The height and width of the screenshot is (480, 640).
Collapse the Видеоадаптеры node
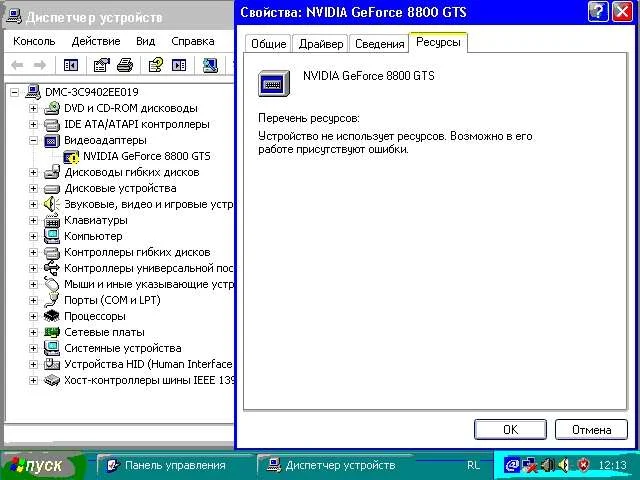[x=33, y=140]
